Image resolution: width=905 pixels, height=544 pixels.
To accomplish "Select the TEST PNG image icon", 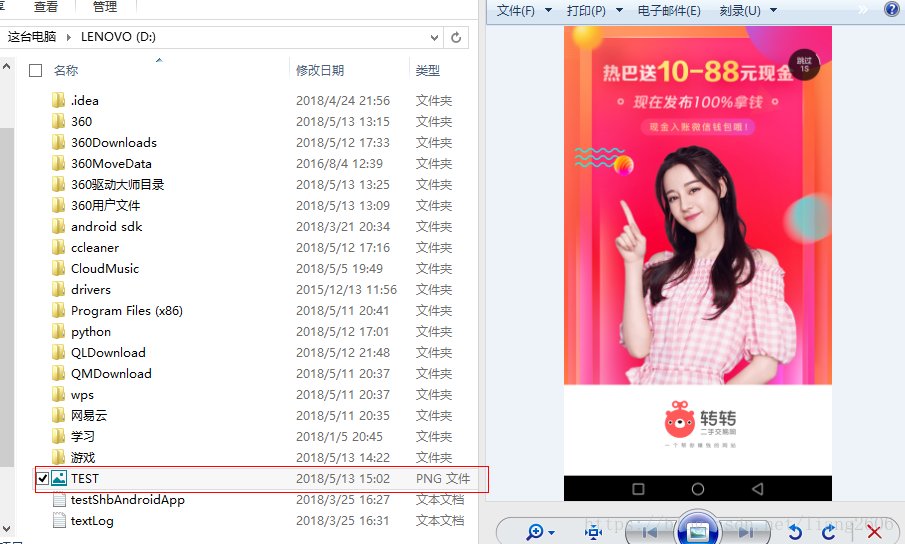I will 59,478.
